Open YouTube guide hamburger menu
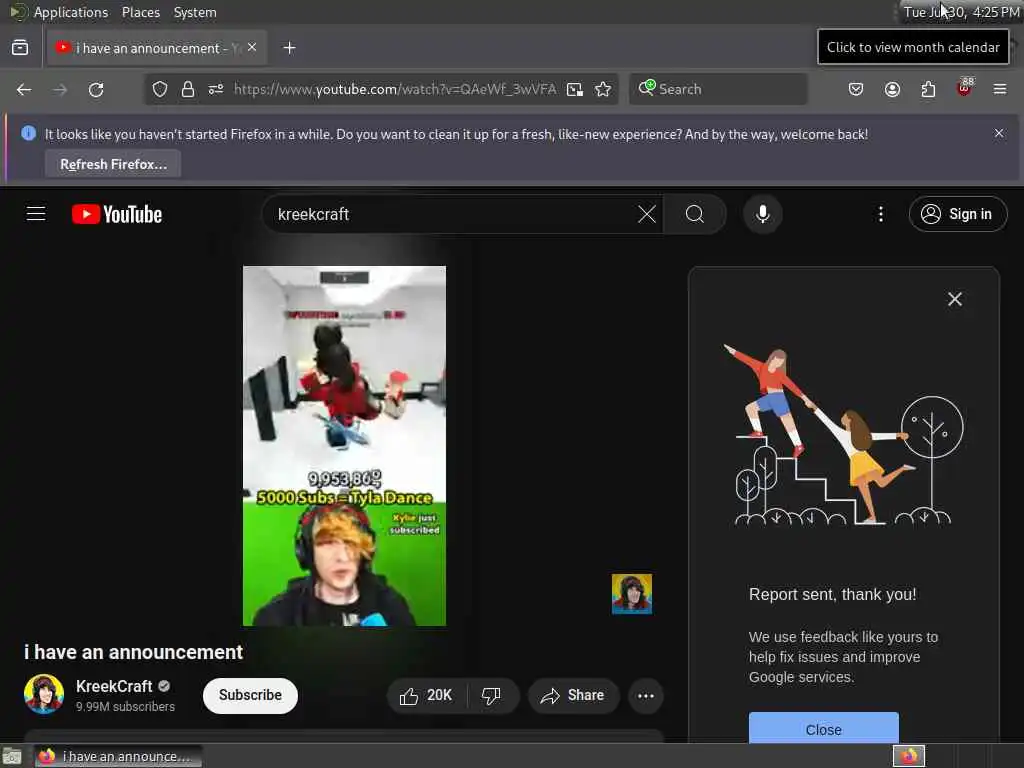Image resolution: width=1024 pixels, height=768 pixels. tap(36, 214)
